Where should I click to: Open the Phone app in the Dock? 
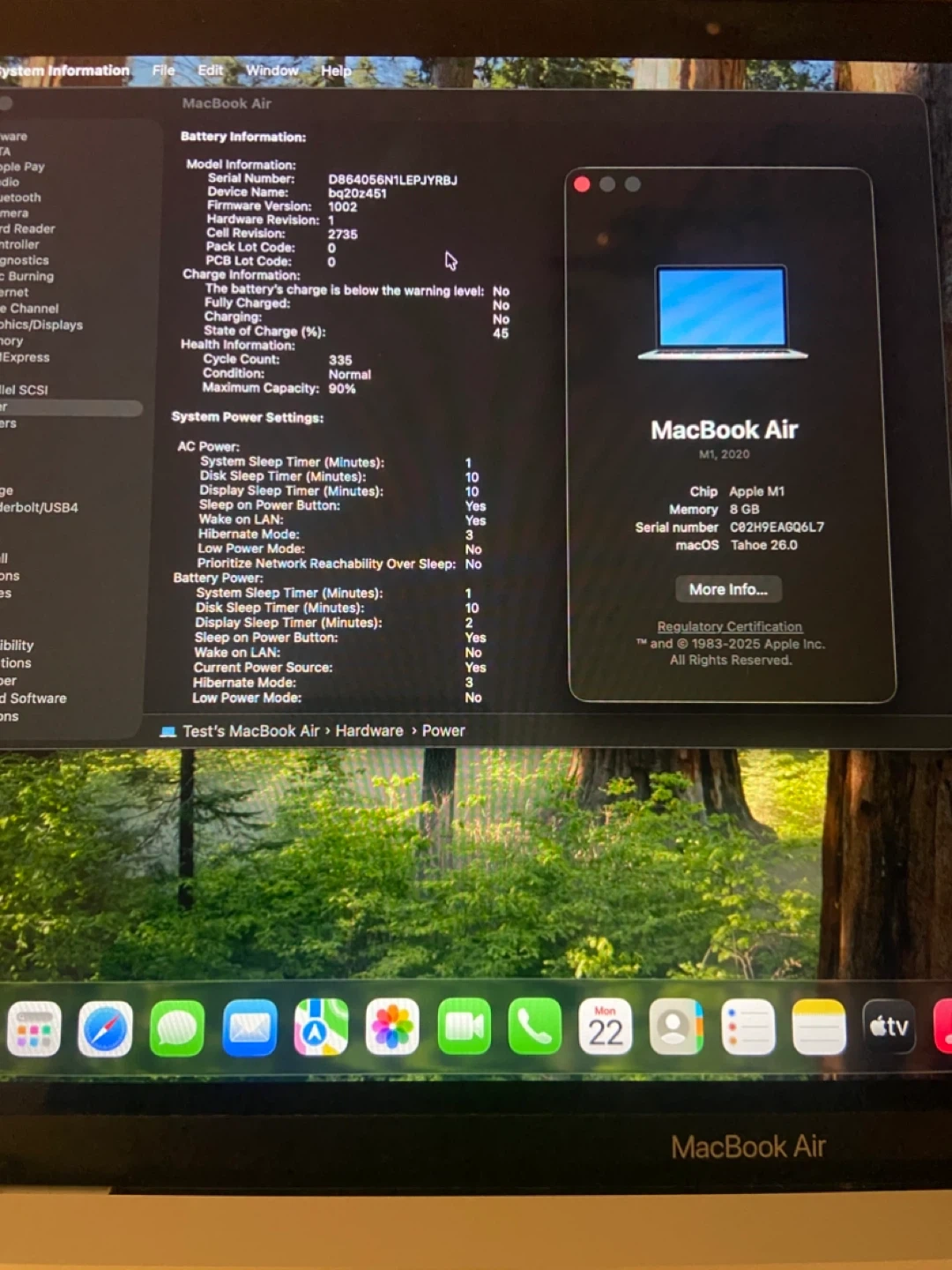535,1027
